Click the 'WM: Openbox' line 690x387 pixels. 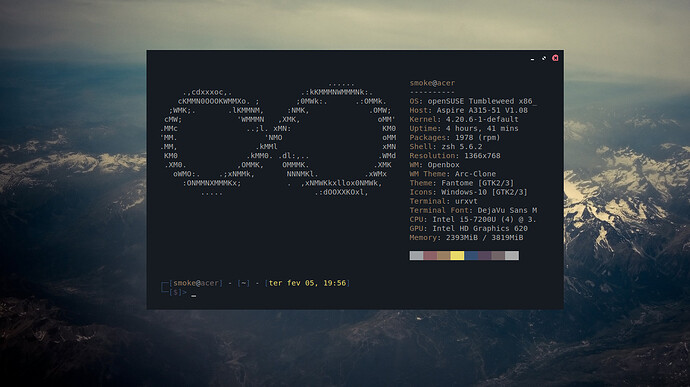coord(434,165)
